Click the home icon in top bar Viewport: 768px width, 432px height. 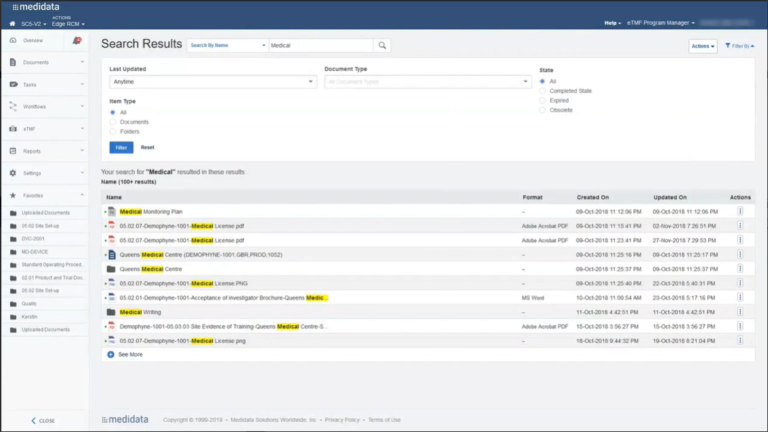click(12, 24)
